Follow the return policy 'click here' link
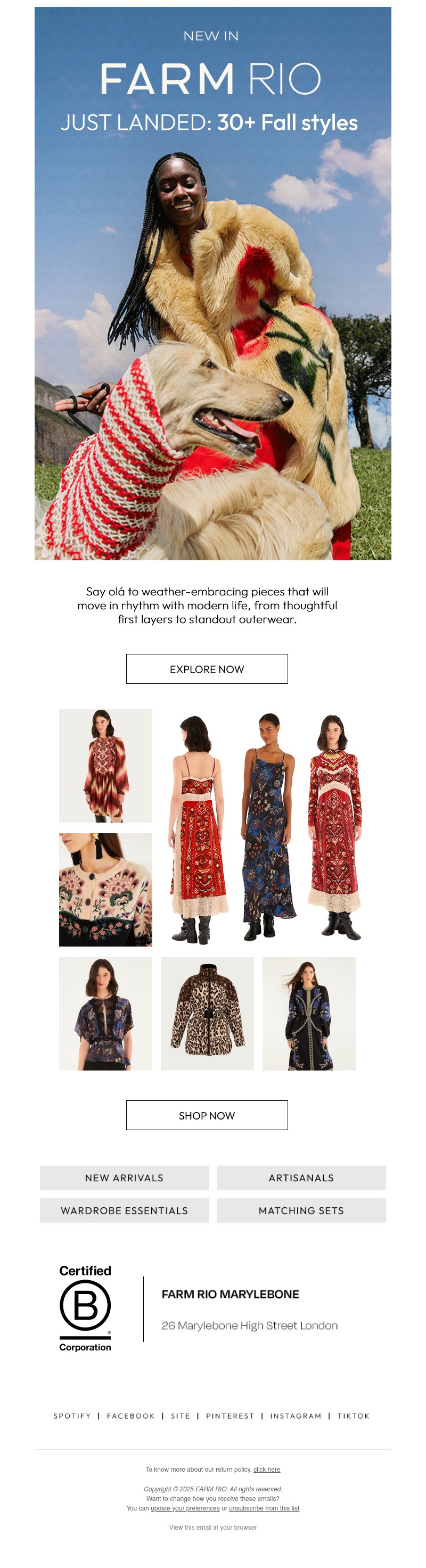This screenshot has height=1568, width=426. coord(267,1469)
